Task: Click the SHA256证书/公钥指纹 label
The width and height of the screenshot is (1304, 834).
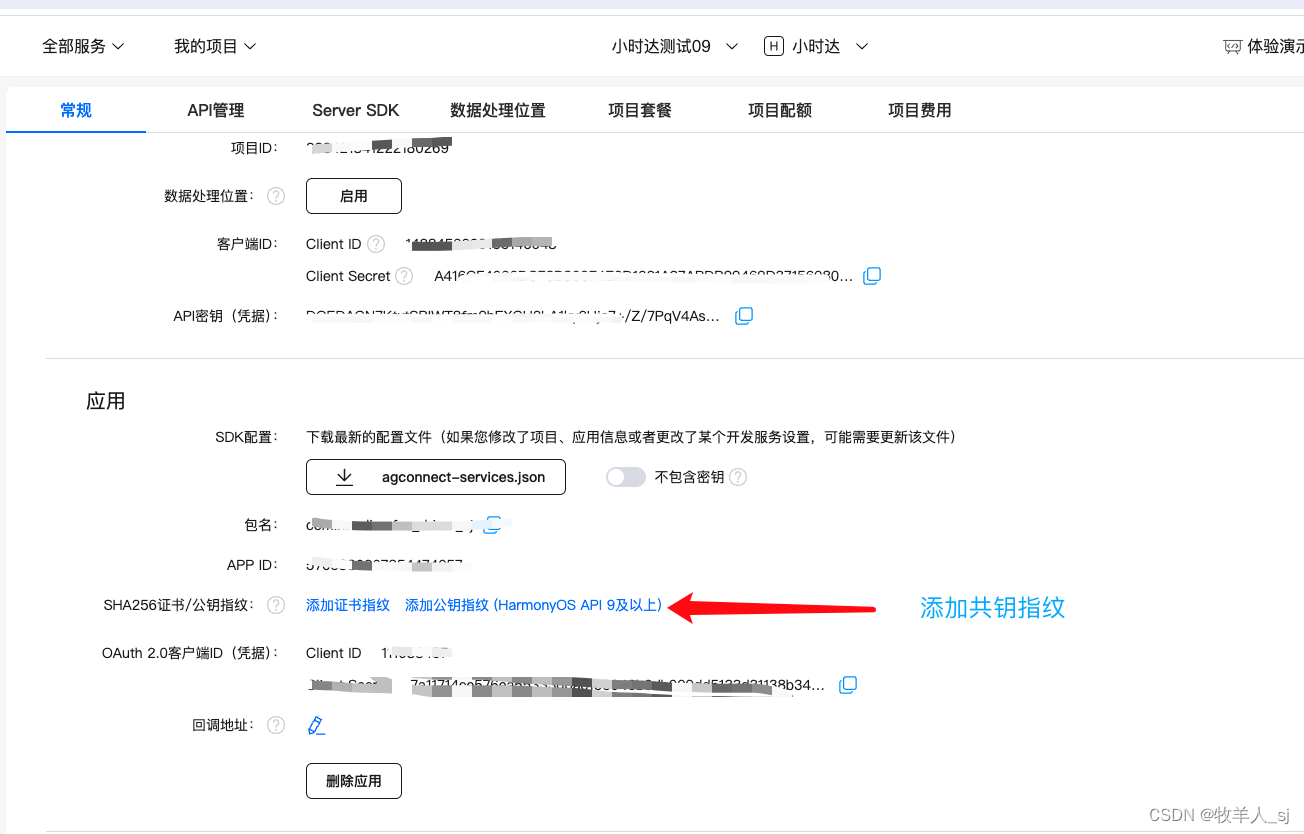Action: (180, 605)
